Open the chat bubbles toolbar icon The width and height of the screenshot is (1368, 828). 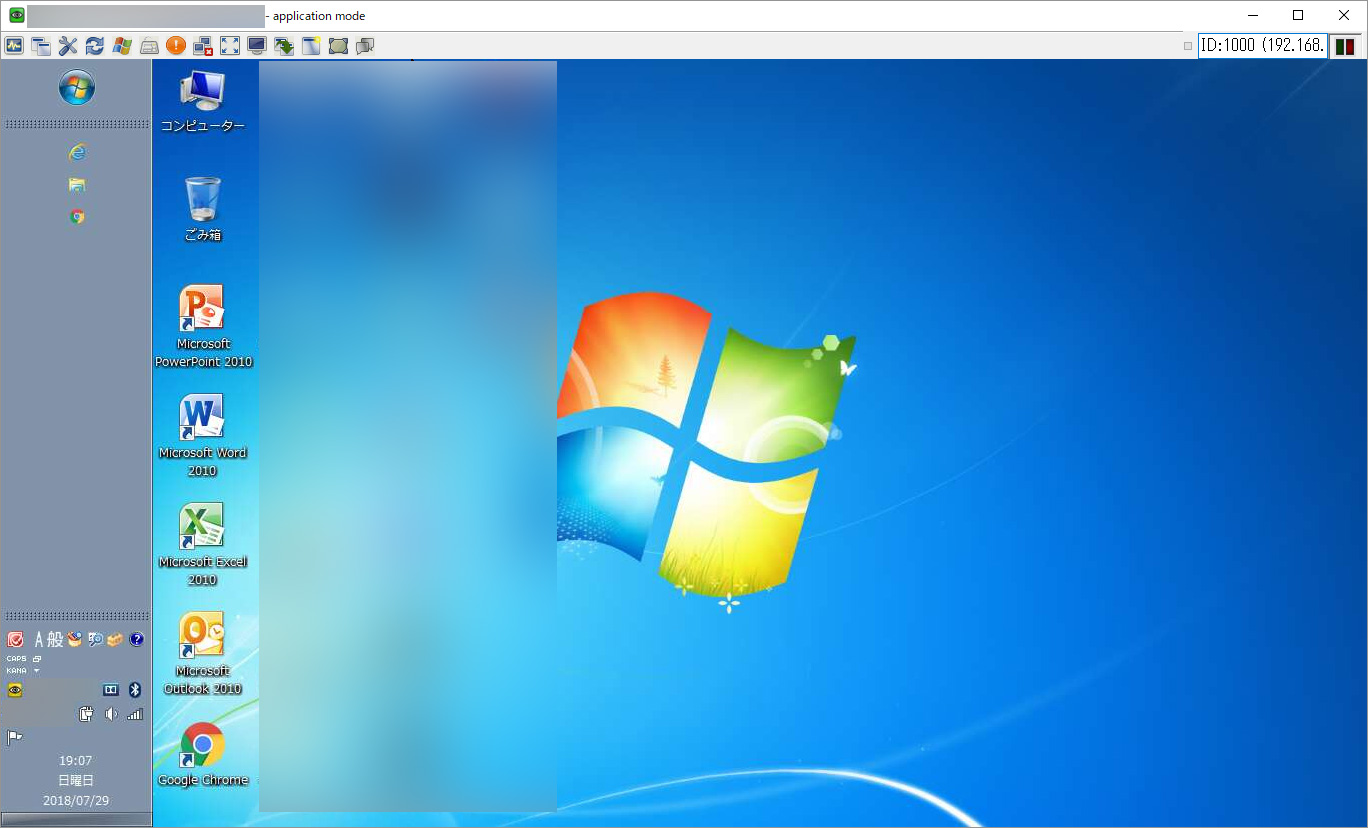[365, 45]
